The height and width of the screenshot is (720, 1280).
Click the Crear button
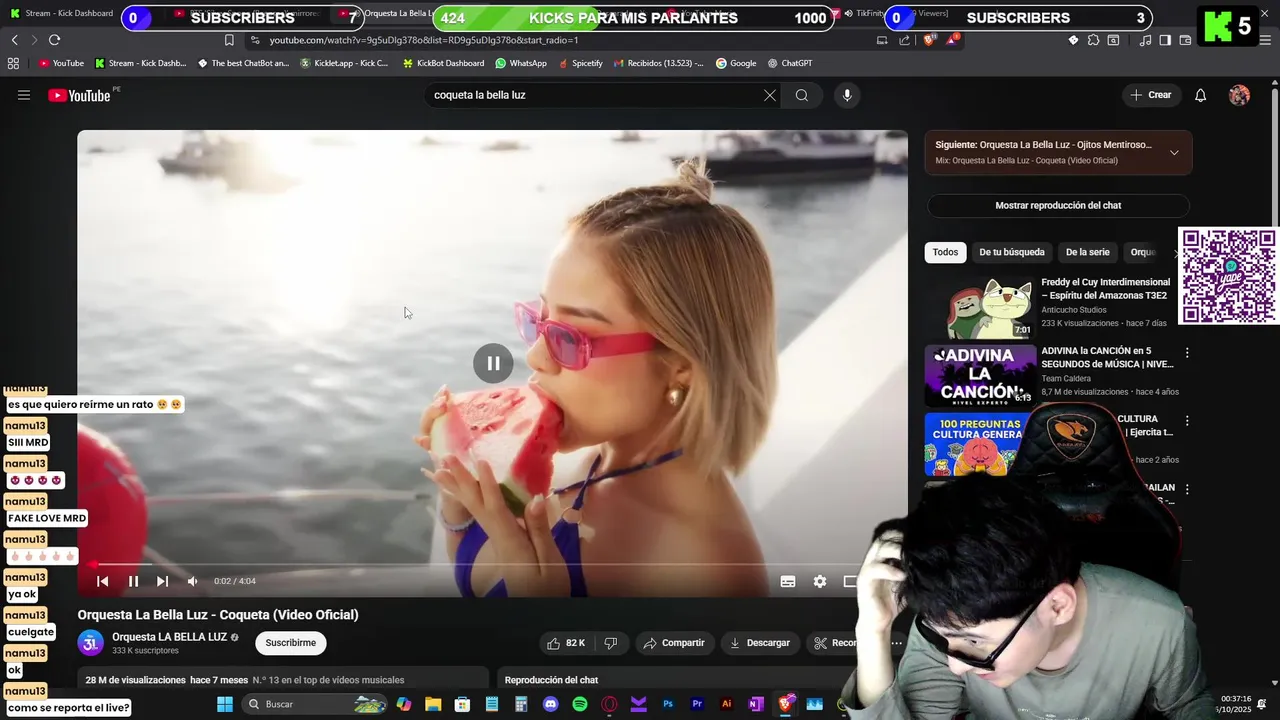coord(1151,95)
